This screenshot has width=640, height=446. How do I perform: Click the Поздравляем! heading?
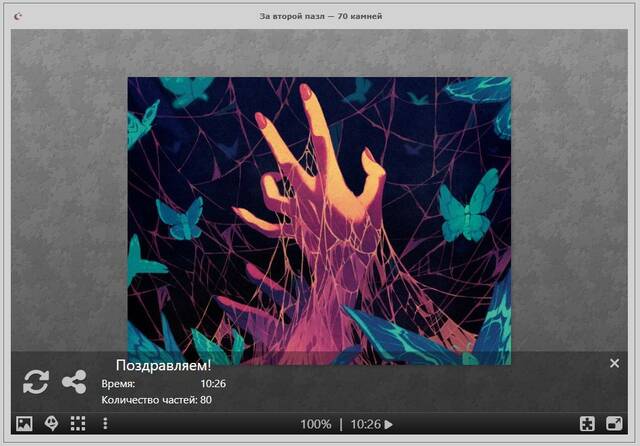click(164, 365)
